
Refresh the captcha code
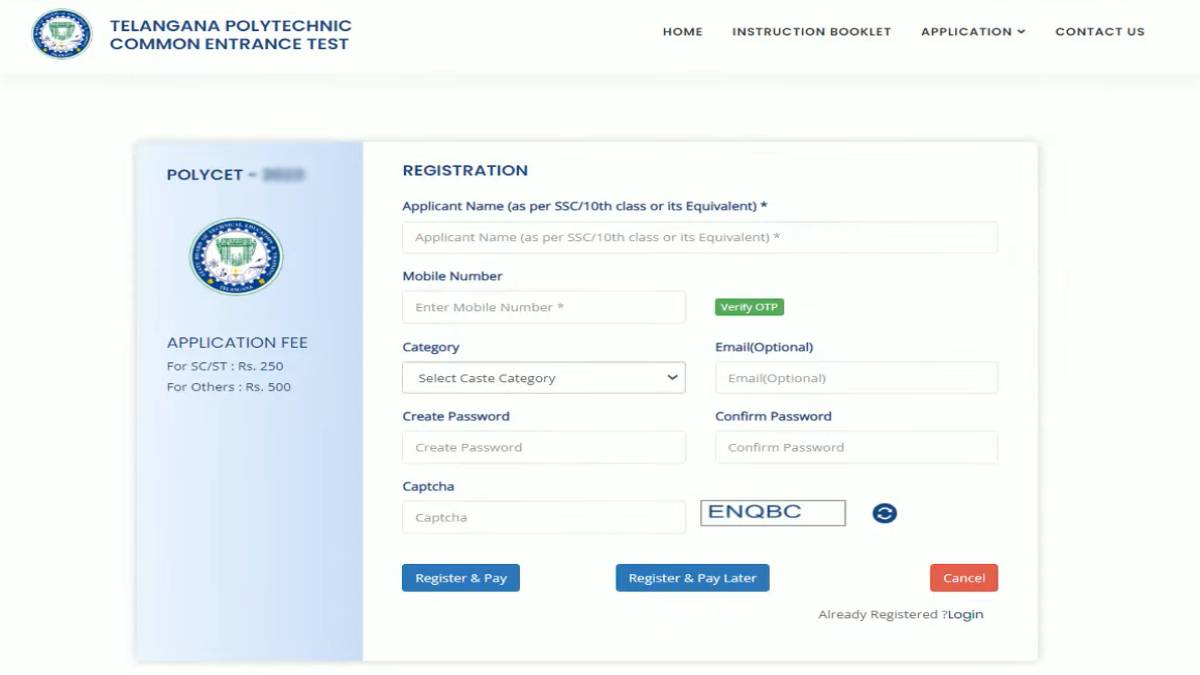[x=884, y=513]
